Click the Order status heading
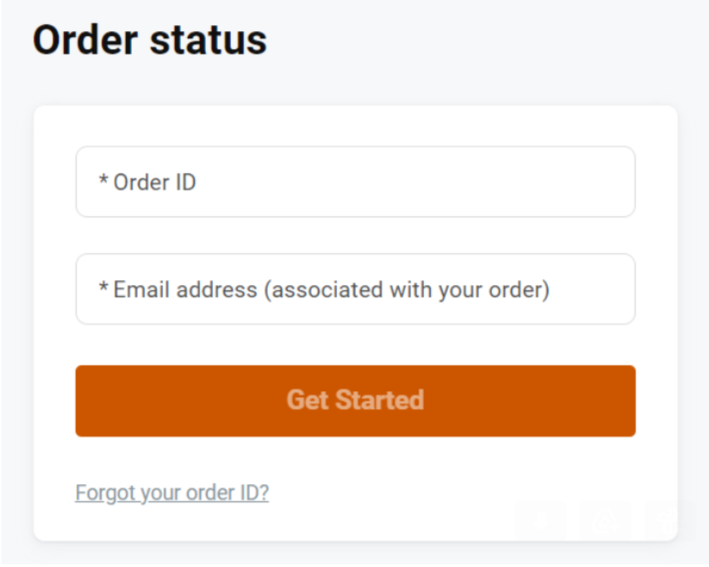This screenshot has width=709, height=567. tap(150, 41)
